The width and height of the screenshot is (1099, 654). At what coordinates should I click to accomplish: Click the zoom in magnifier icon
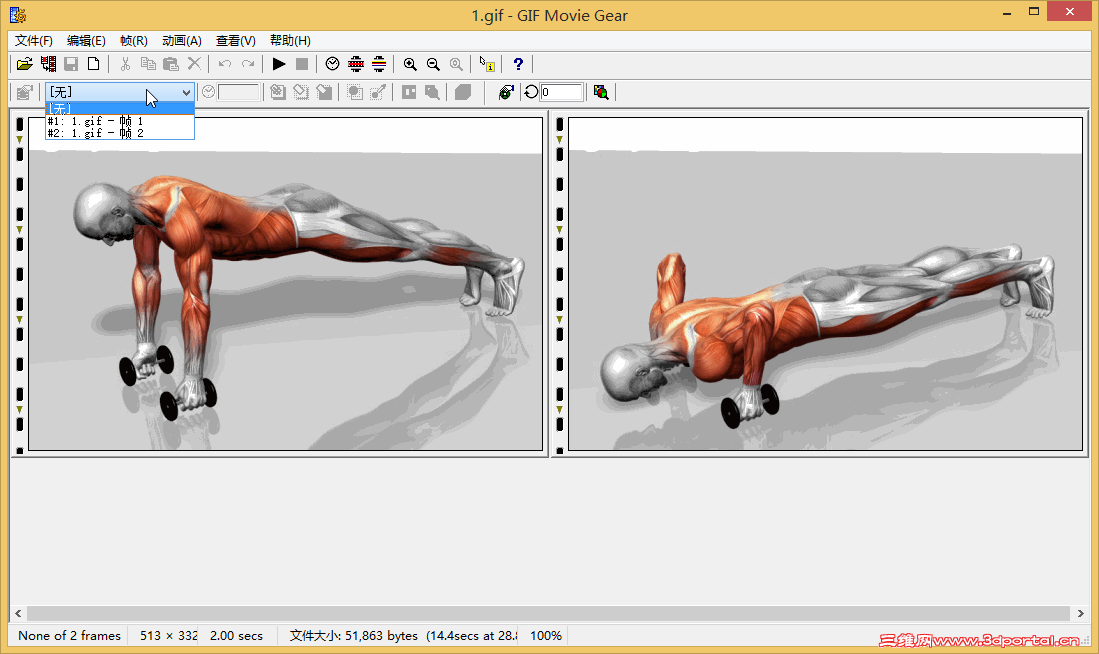point(410,64)
